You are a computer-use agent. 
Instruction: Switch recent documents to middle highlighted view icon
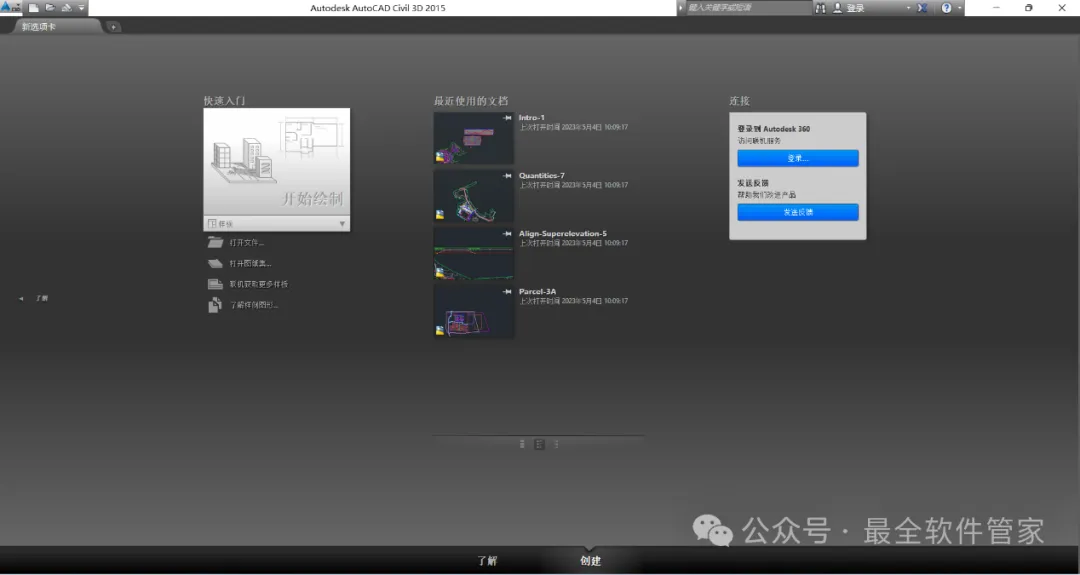(539, 444)
